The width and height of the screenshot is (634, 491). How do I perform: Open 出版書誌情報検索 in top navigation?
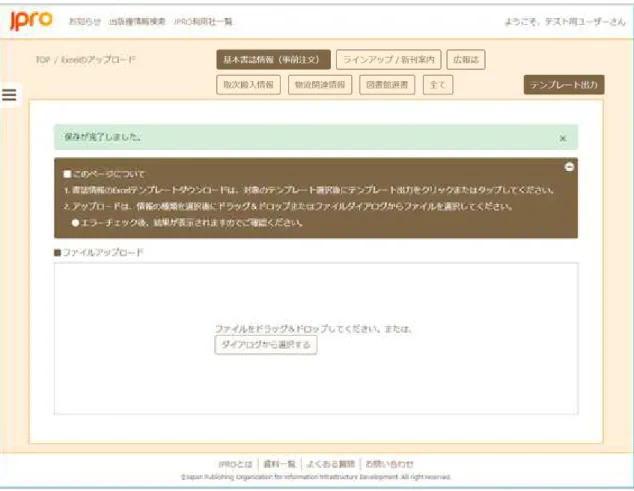(x=137, y=21)
